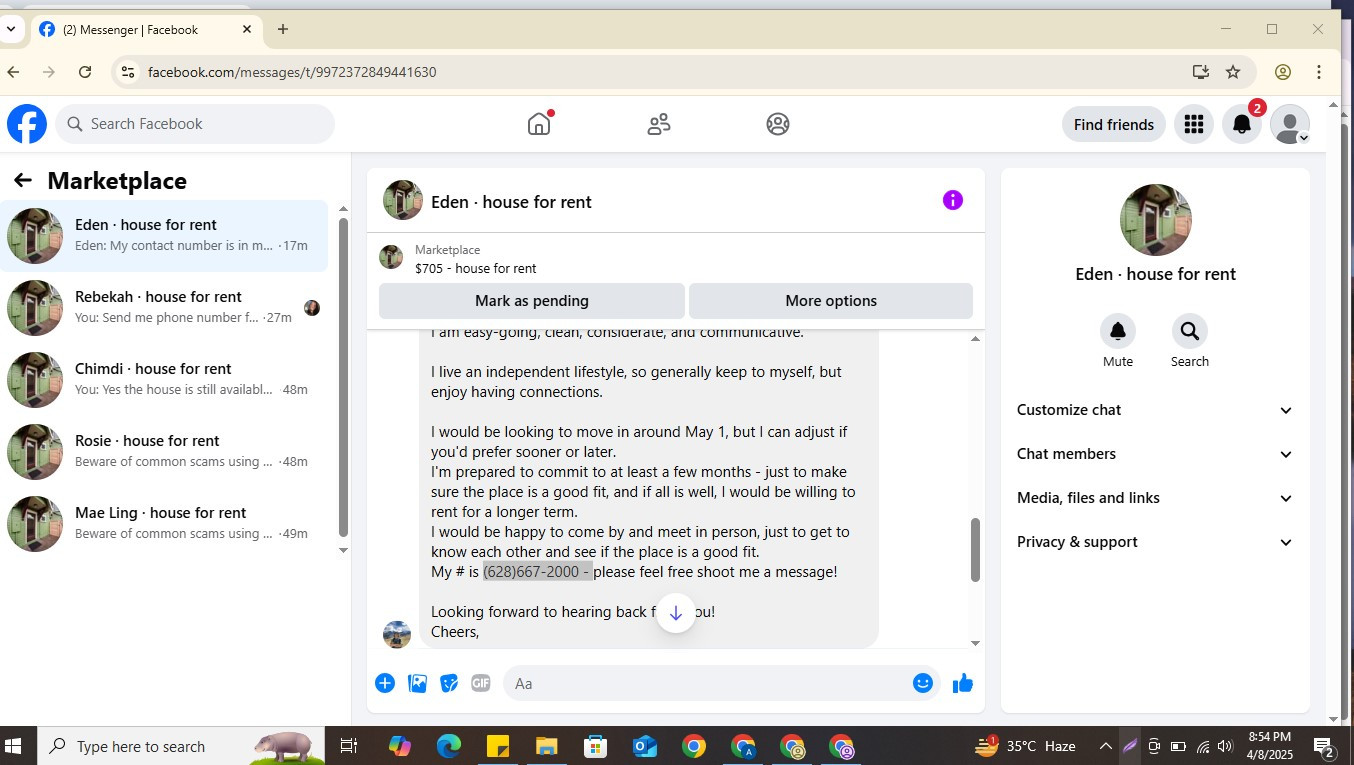This screenshot has height=765, width=1354.
Task: Open Microsoft Edge from taskbar
Action: click(x=449, y=746)
